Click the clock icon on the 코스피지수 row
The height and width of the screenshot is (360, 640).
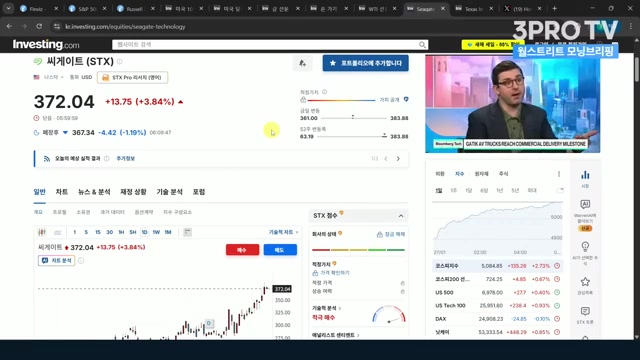point(557,266)
